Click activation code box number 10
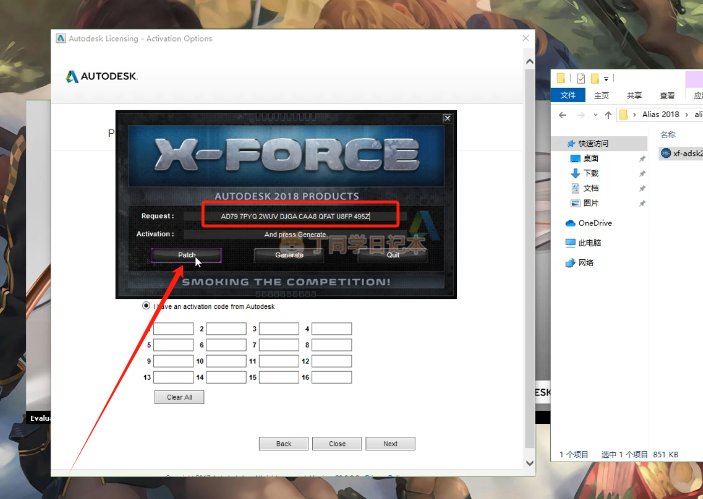Screen dimensions: 703x499 tap(226, 361)
